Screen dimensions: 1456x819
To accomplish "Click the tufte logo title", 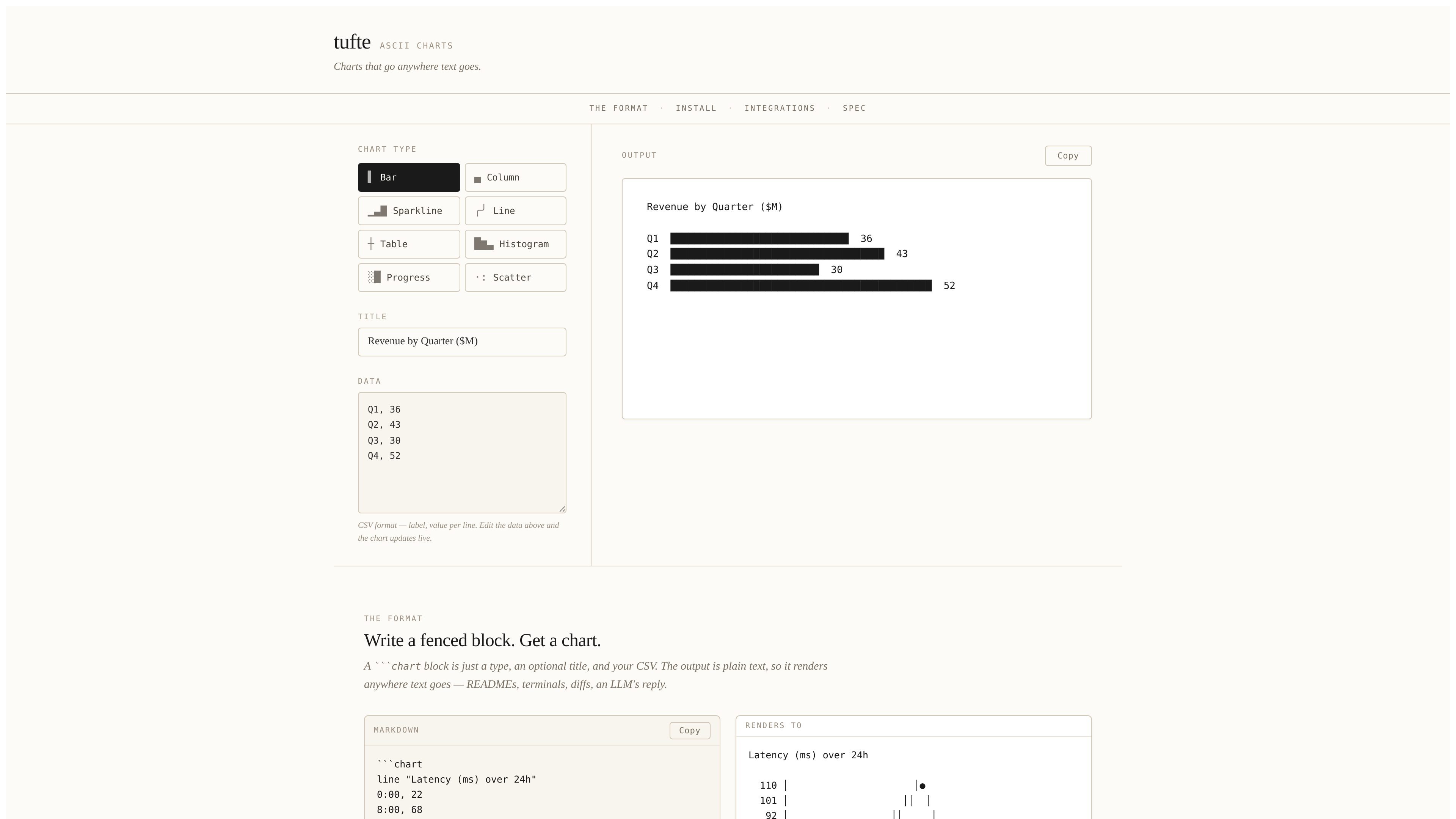I will pos(352,42).
